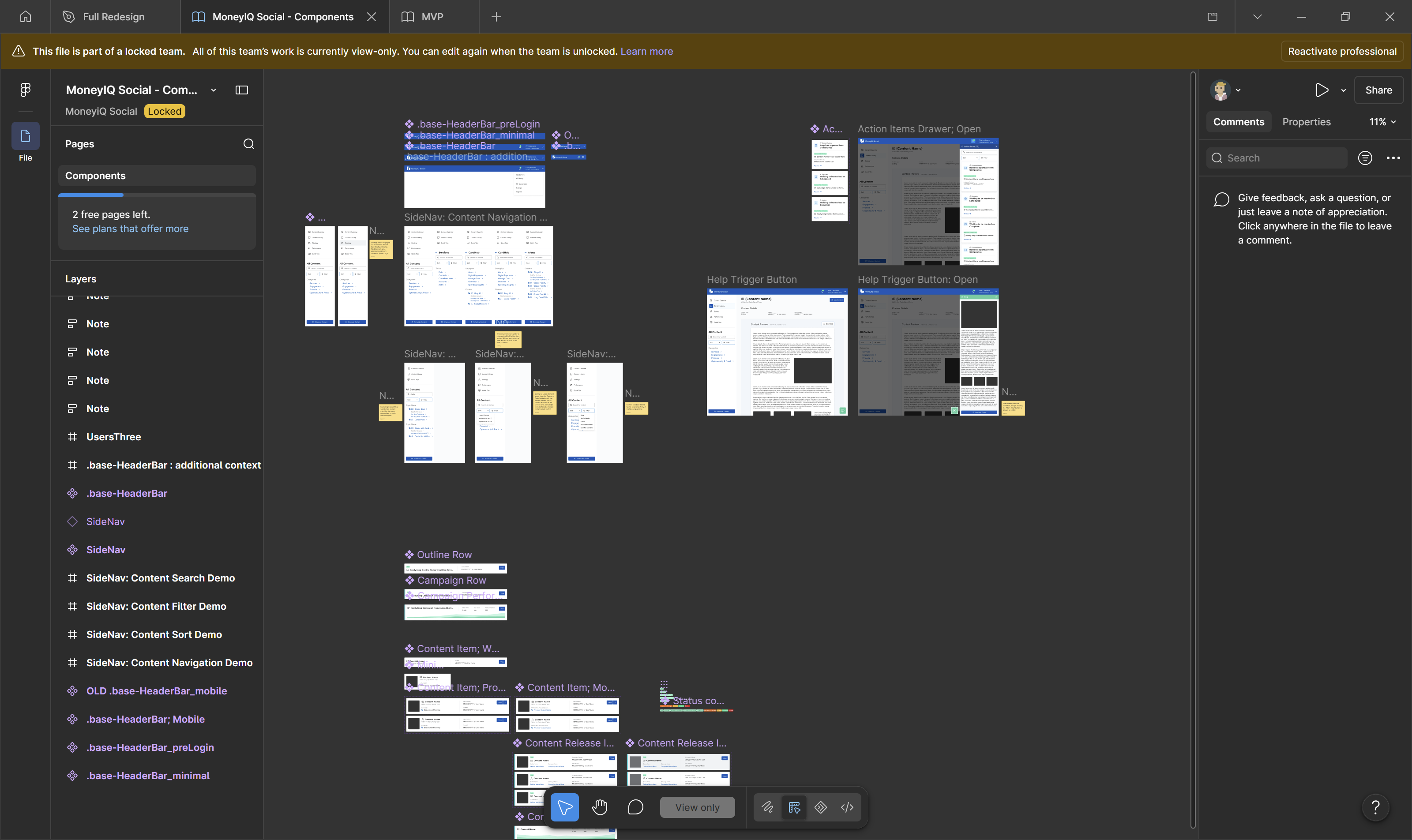This screenshot has width=1412, height=840.
Task: Open the window panel icon in title bar
Action: 1212,16
